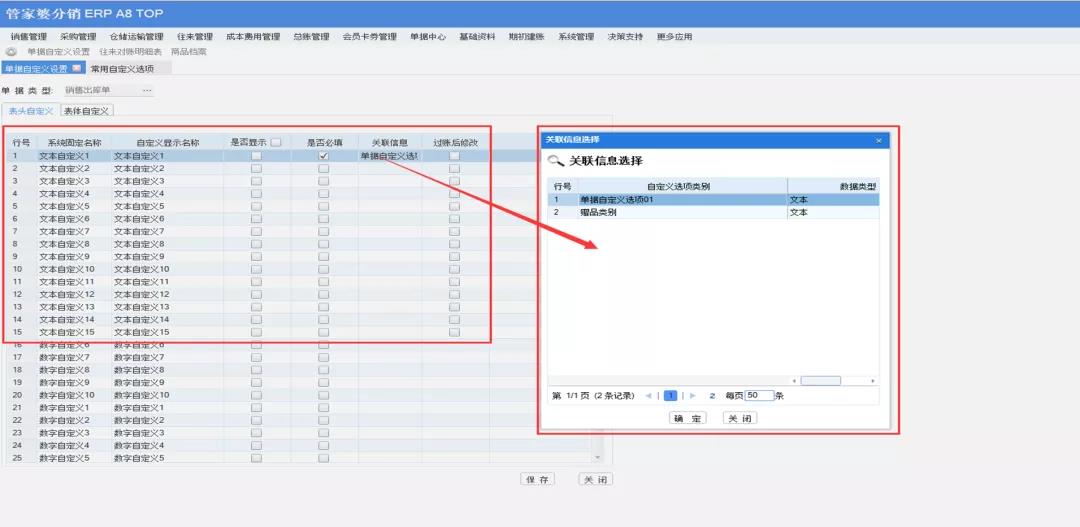The width and height of the screenshot is (1080, 527).
Task: Switch to the 表体自定义 tab
Action: click(87, 111)
